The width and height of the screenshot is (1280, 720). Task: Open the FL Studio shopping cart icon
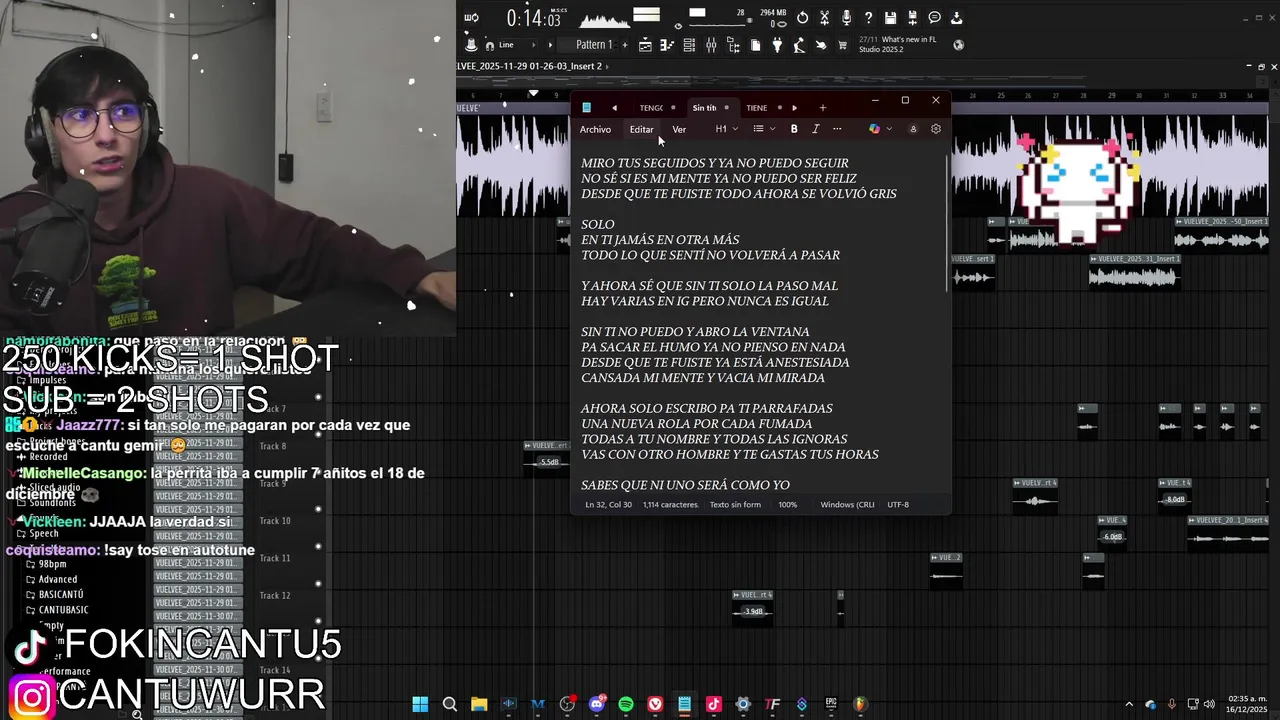click(843, 46)
